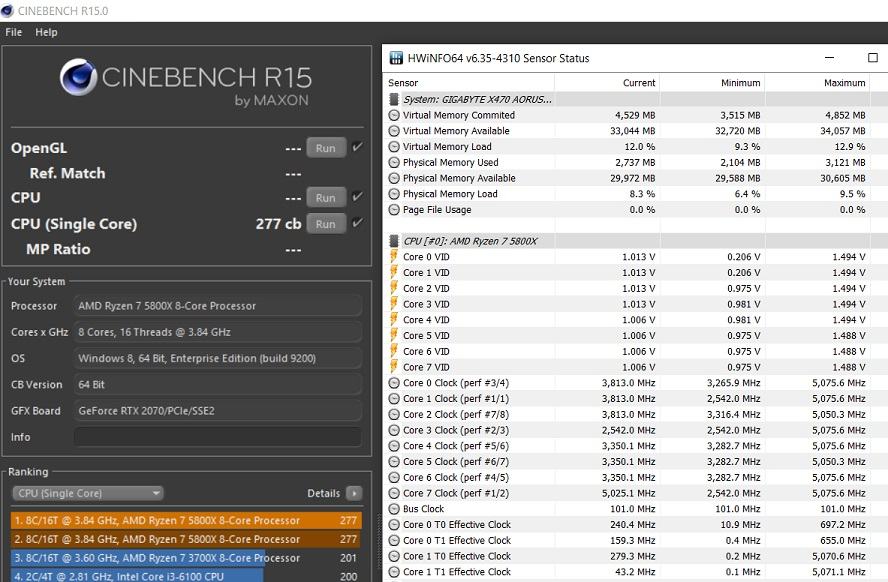This screenshot has height=582, width=888.
Task: Click the Core 6 VID lightning icon
Action: pos(394,351)
